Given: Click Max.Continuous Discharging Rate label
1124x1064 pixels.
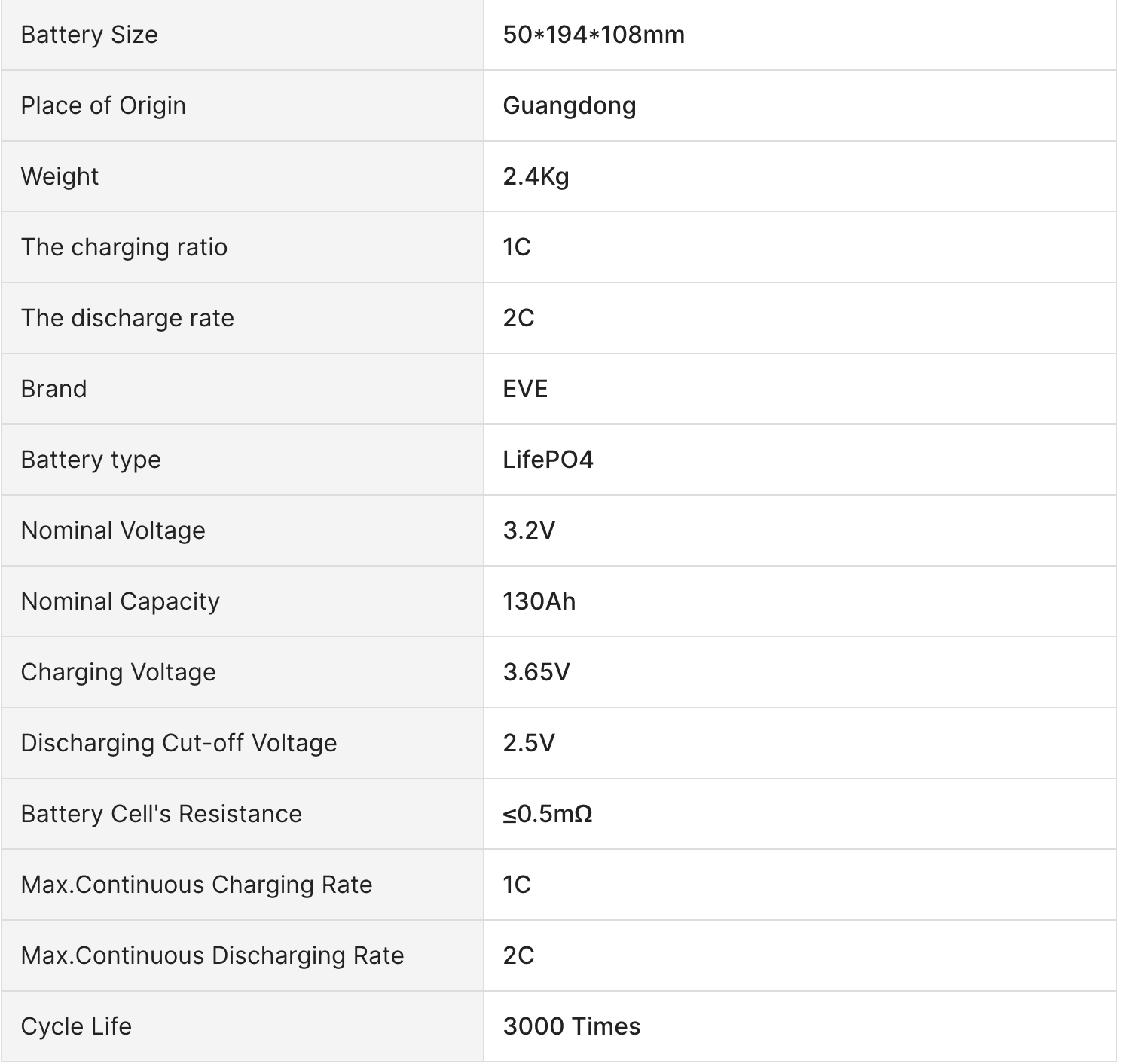Looking at the screenshot, I should (212, 955).
